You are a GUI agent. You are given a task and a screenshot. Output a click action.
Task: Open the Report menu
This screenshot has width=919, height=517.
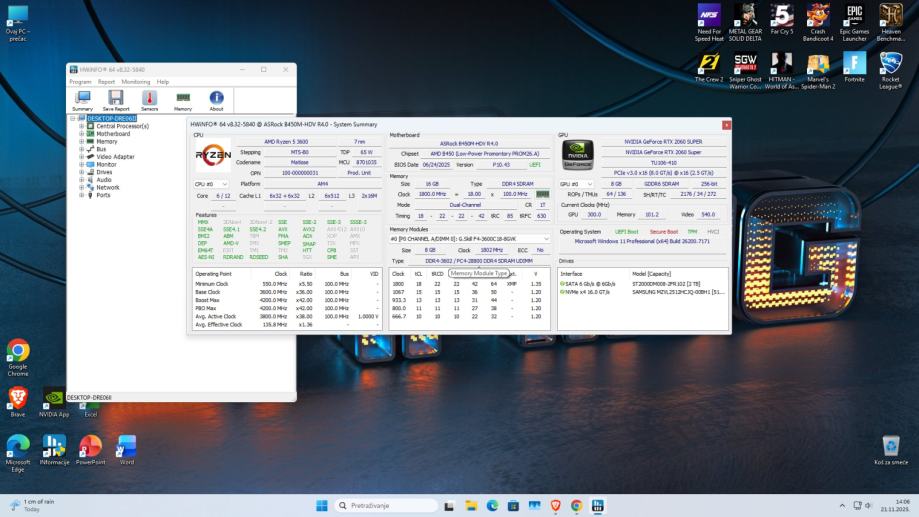tap(106, 81)
